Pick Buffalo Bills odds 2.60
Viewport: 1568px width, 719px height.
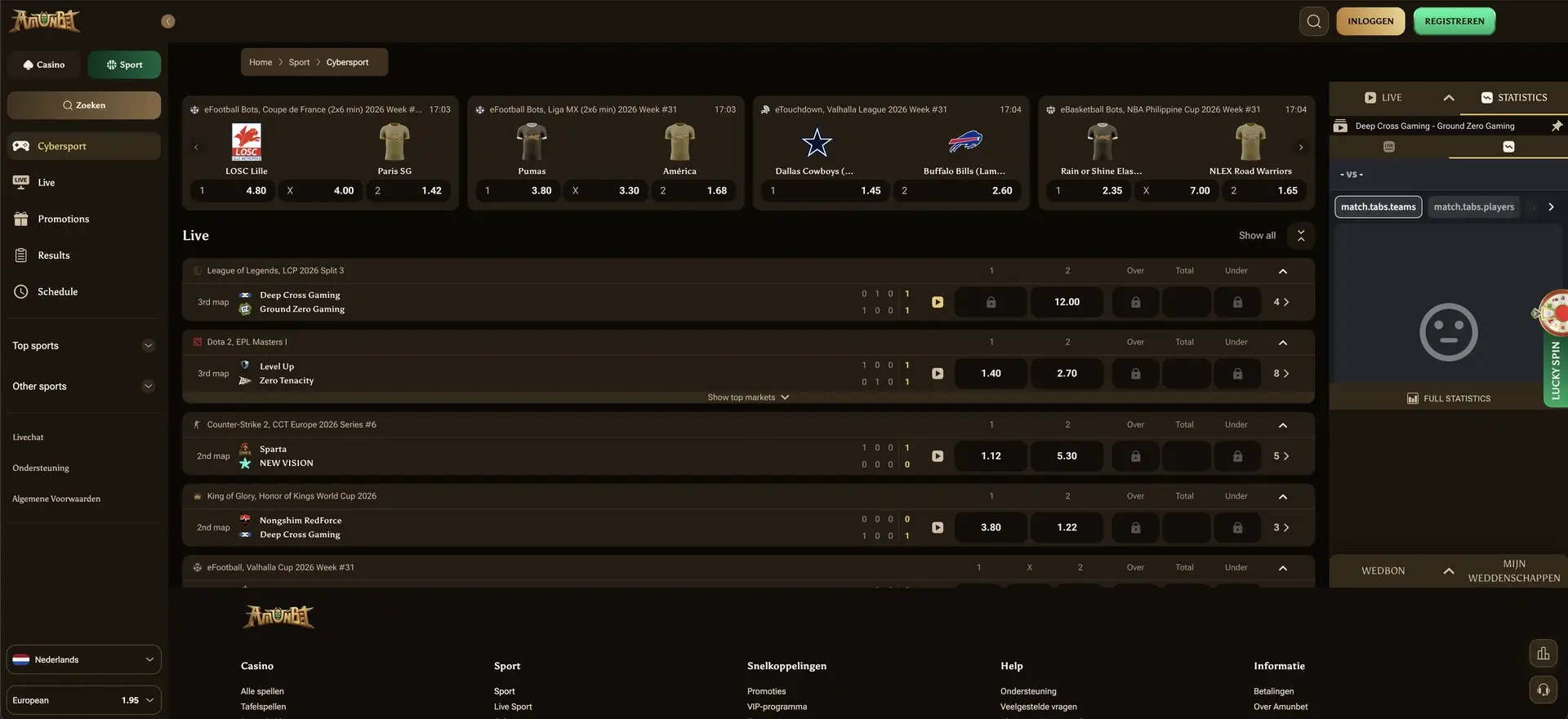click(x=957, y=191)
